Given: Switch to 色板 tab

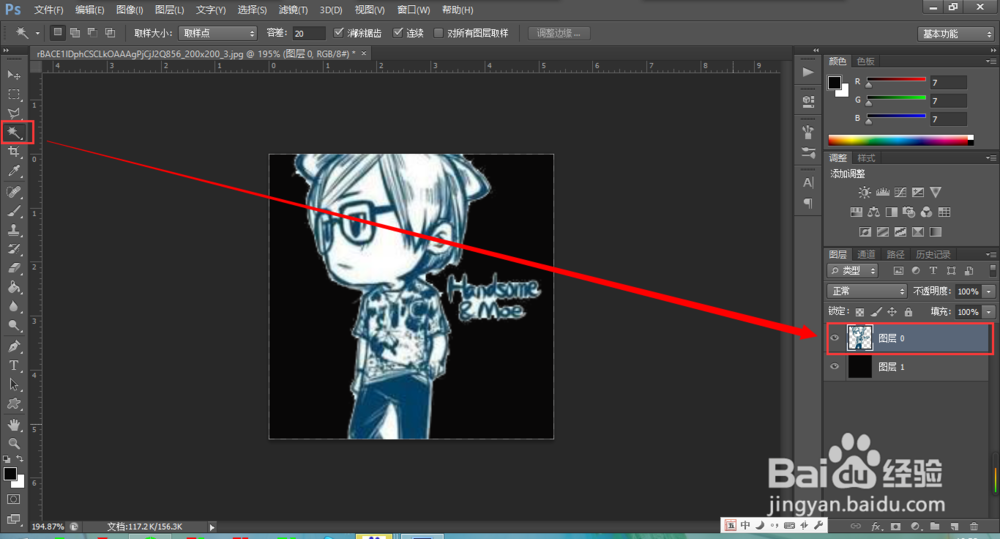Looking at the screenshot, I should click(865, 61).
